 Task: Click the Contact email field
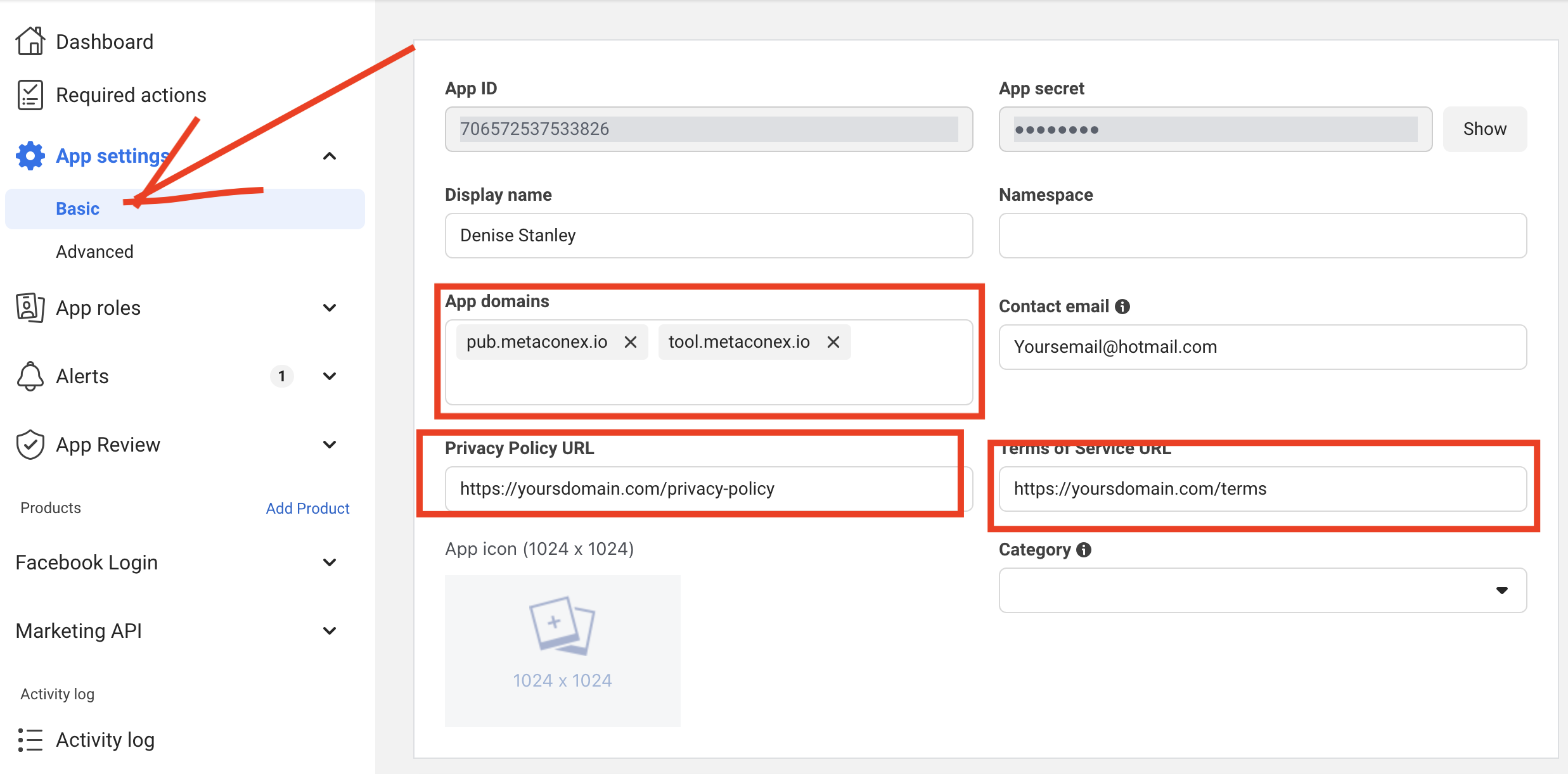click(x=1263, y=347)
